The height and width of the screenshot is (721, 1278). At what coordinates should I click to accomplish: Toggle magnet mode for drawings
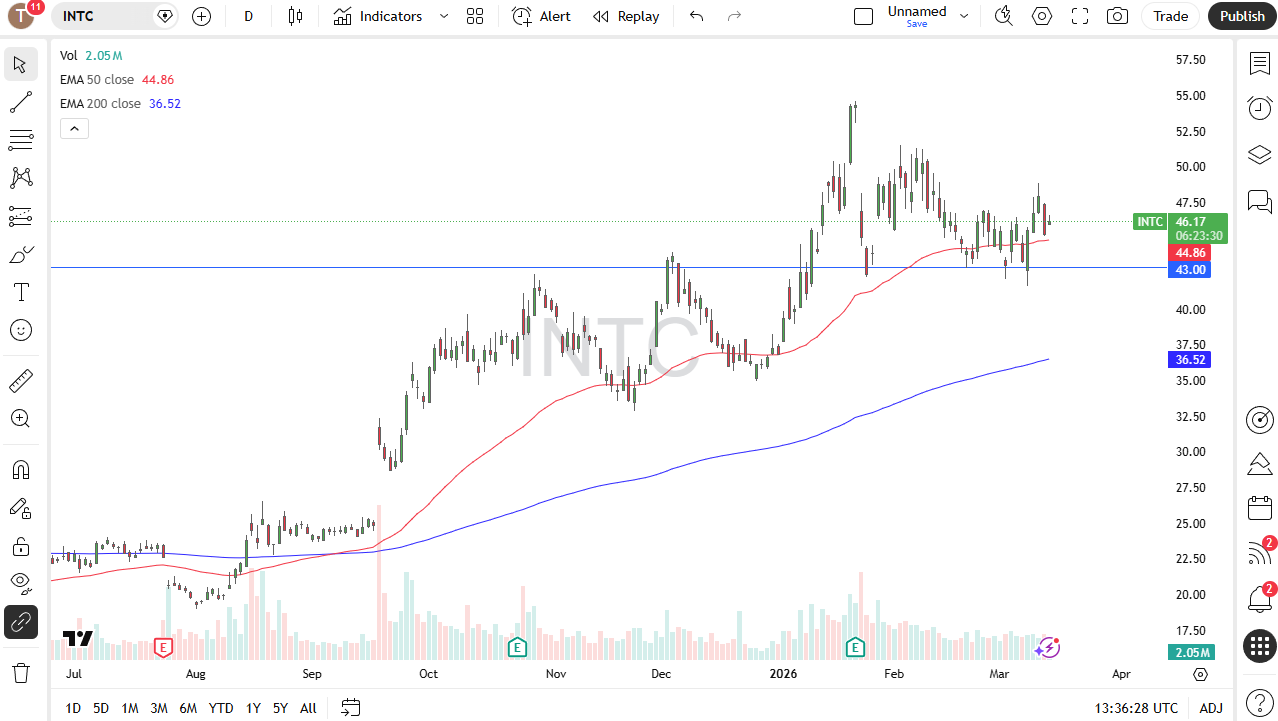click(x=21, y=469)
